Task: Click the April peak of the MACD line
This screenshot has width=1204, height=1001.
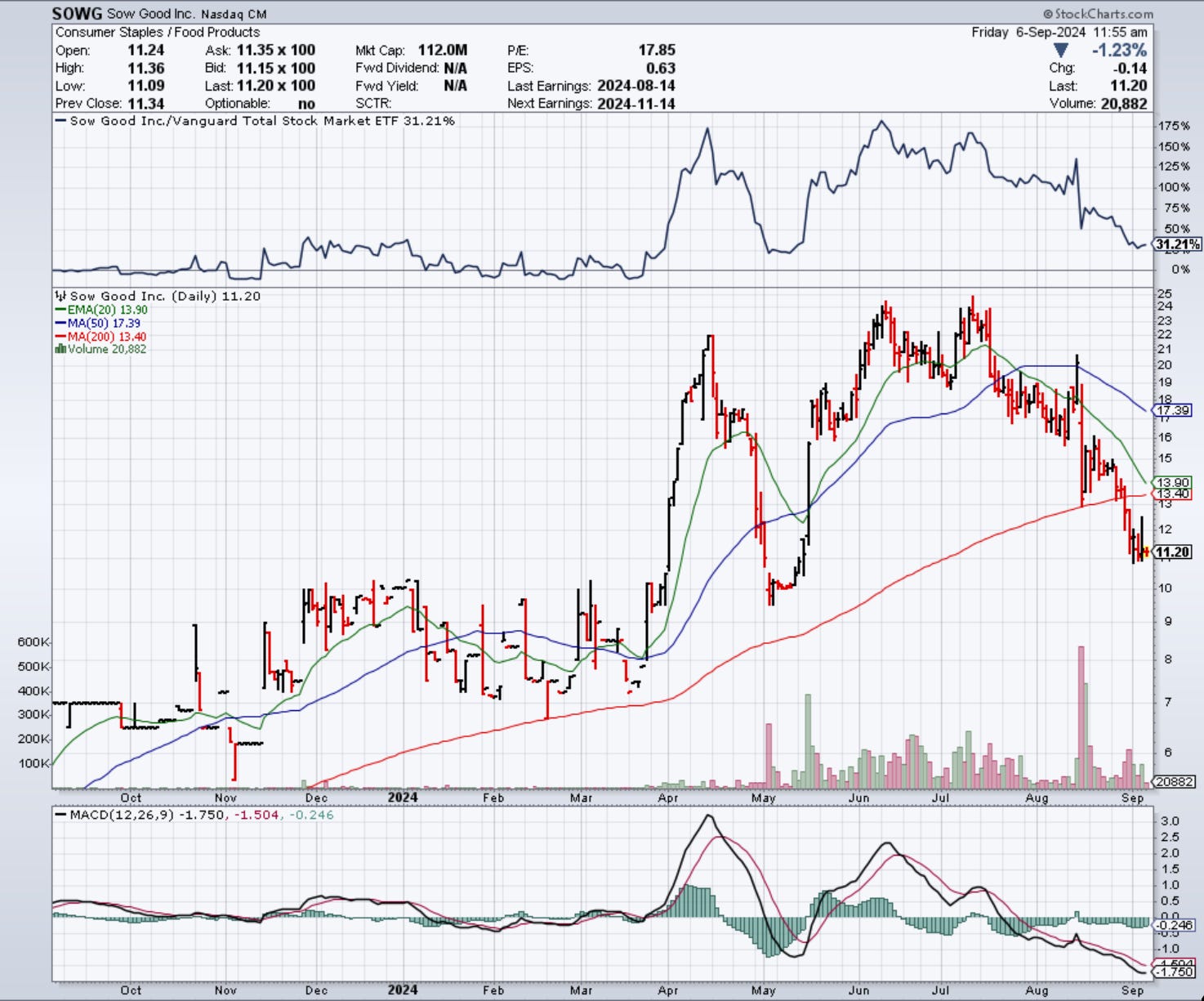Action: (708, 816)
